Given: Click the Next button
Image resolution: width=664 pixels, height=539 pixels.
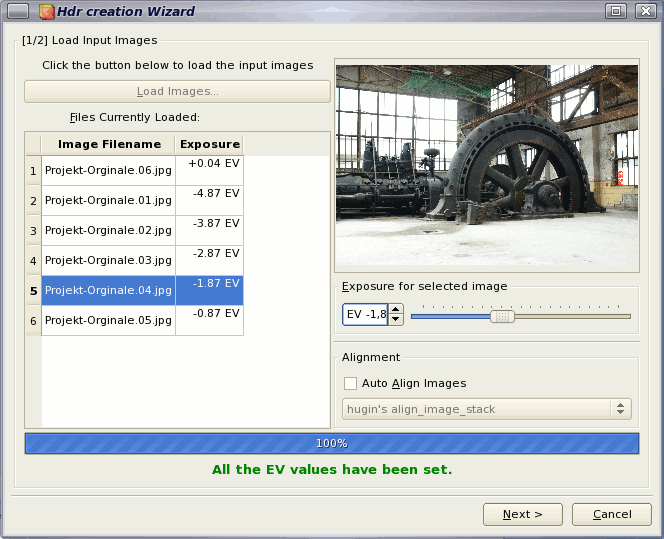Looking at the screenshot, I should point(522,514).
